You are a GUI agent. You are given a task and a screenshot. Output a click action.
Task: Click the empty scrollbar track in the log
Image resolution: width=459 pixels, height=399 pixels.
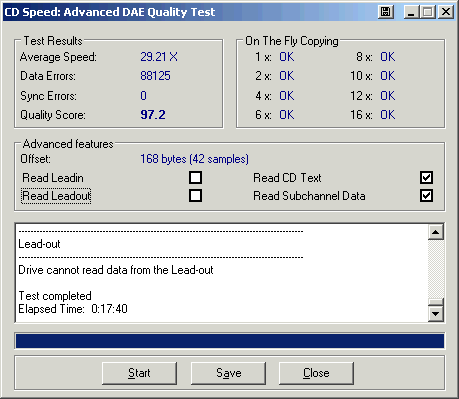pos(436,268)
